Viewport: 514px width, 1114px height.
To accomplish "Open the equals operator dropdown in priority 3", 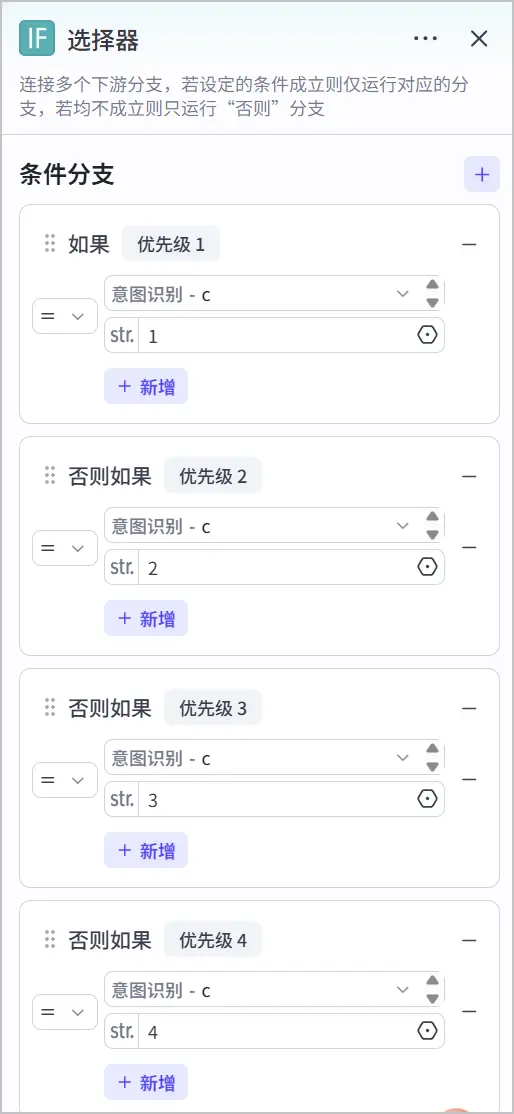I will click(65, 780).
